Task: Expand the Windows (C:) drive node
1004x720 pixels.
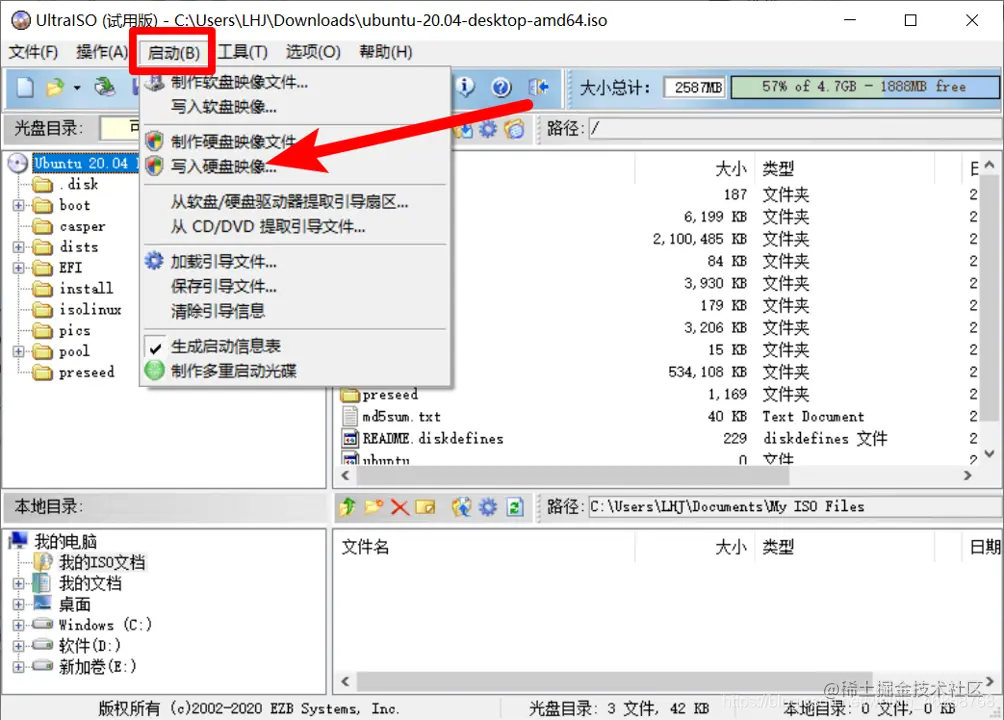Action: 19,625
